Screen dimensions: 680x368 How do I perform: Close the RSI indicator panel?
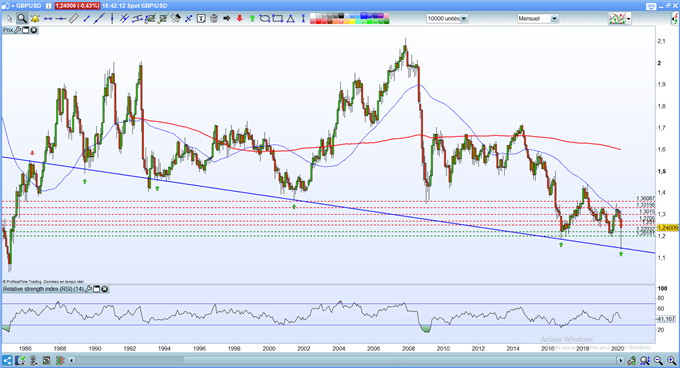pos(105,289)
